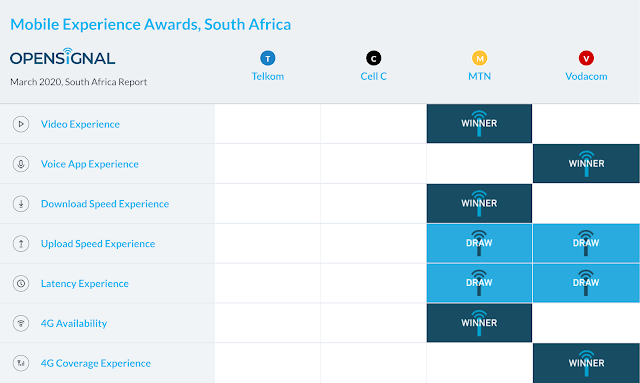The width and height of the screenshot is (640, 383).
Task: Click the yellow MTN logo circle
Action: tap(480, 58)
